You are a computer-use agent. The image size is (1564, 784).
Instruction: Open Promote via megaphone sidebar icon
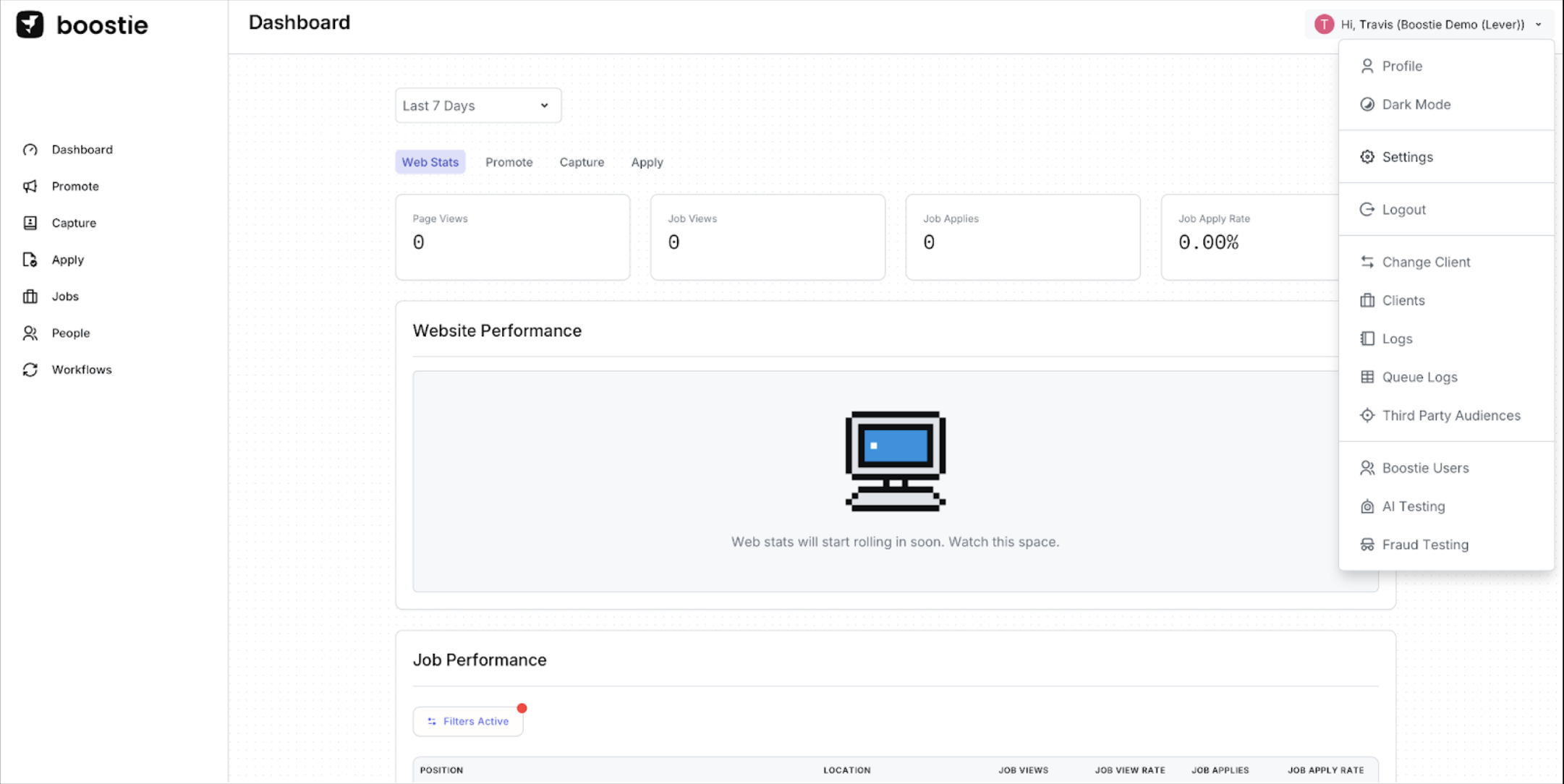click(x=30, y=187)
